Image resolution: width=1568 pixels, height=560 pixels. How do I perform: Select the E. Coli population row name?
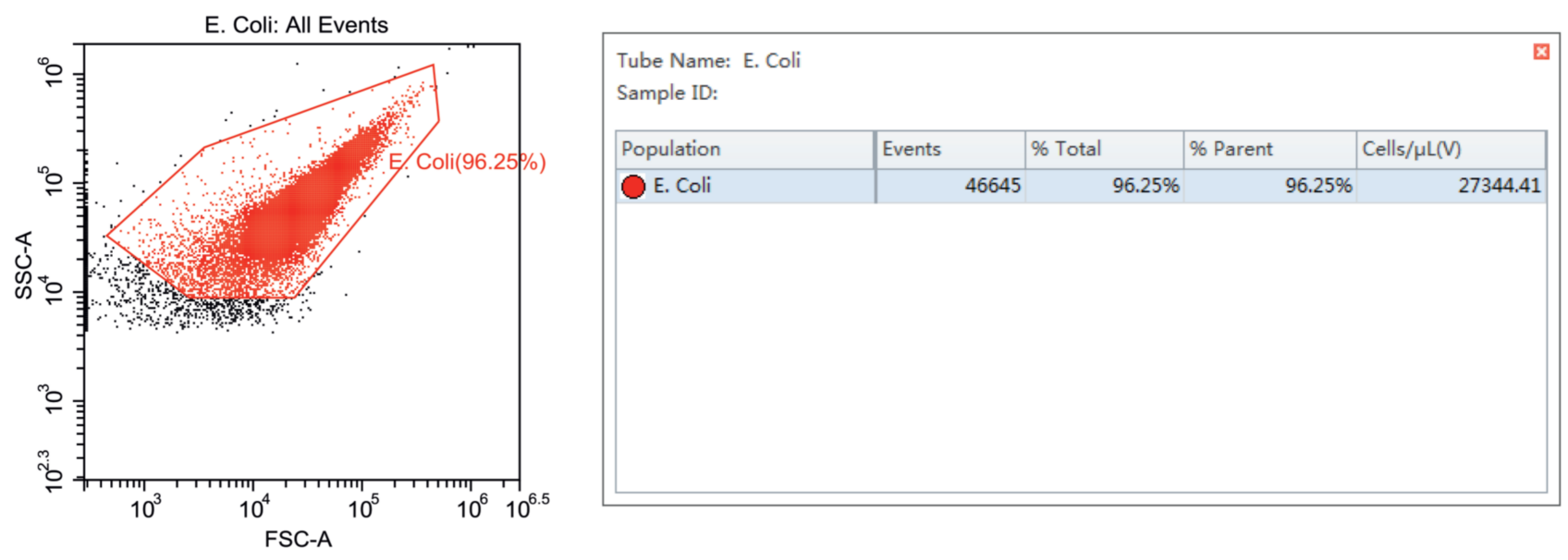[681, 186]
